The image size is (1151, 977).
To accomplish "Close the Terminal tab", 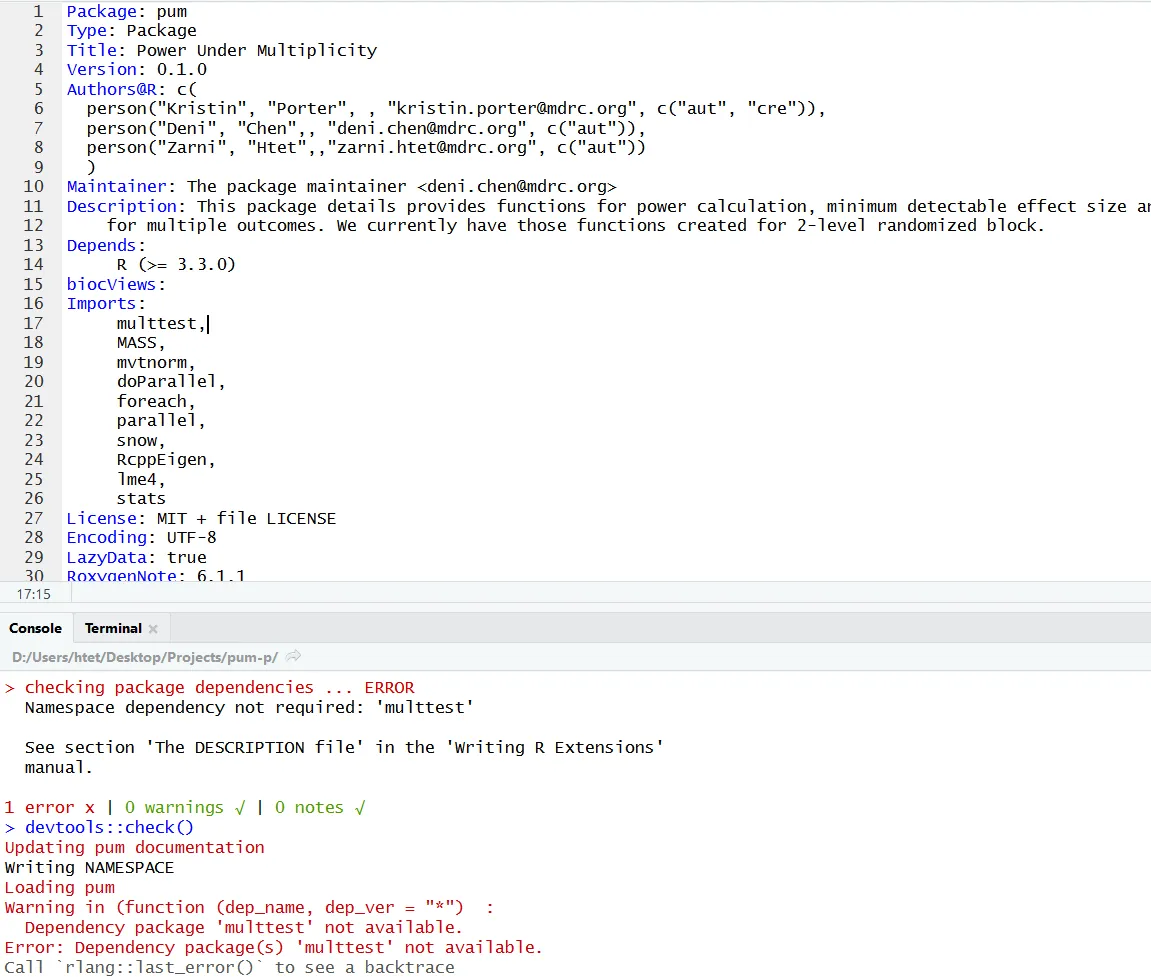I will pos(153,629).
